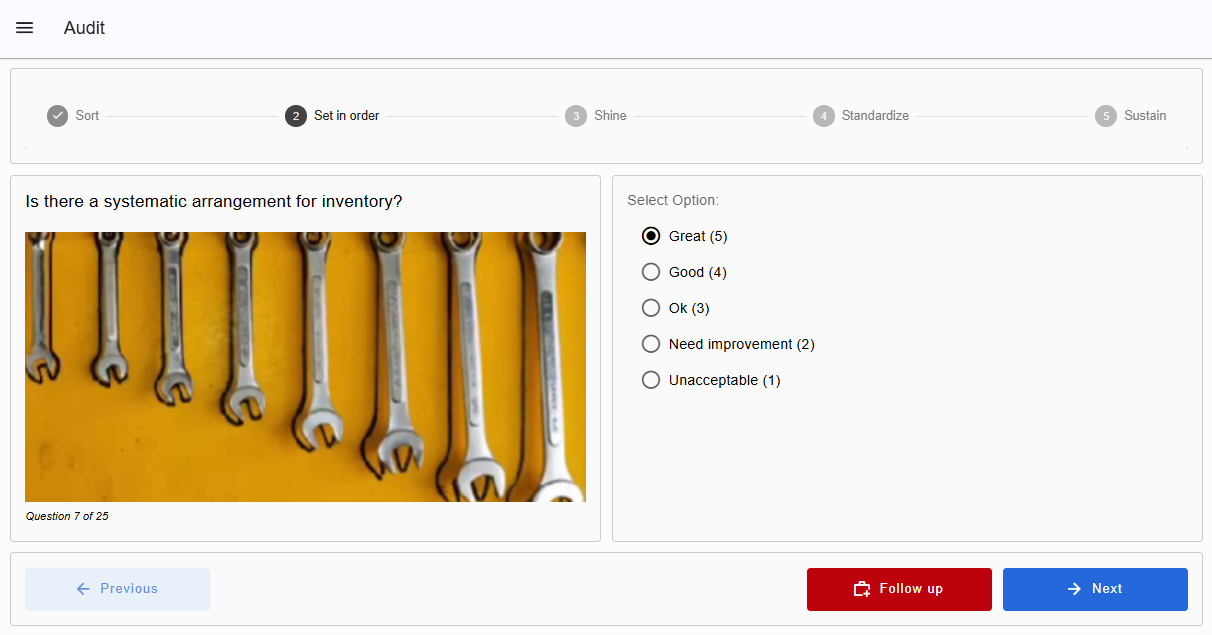The height and width of the screenshot is (635, 1212).
Task: Click the briefcase icon on Follow up
Action: pyautogui.click(x=862, y=589)
